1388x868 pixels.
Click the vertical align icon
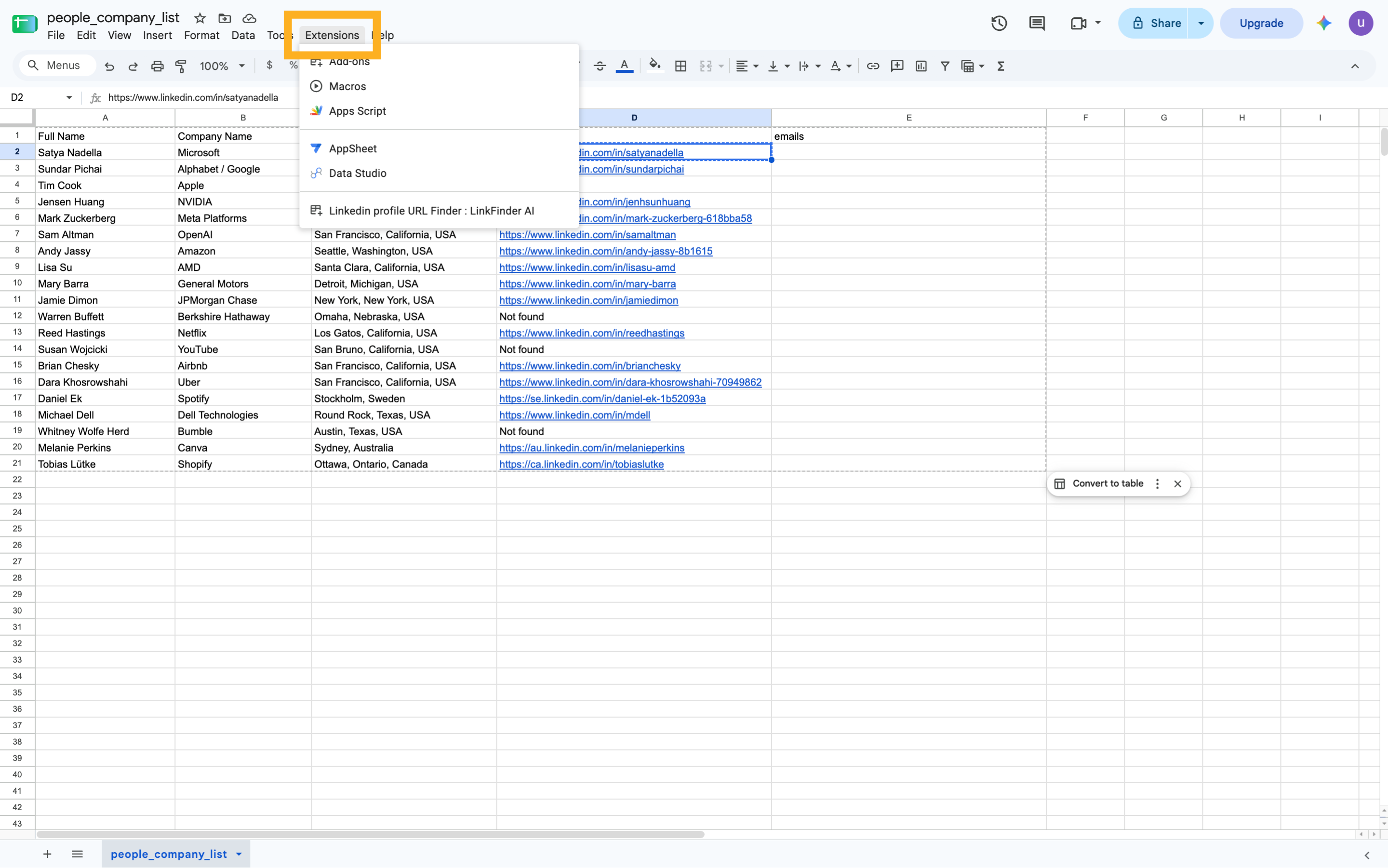(773, 66)
